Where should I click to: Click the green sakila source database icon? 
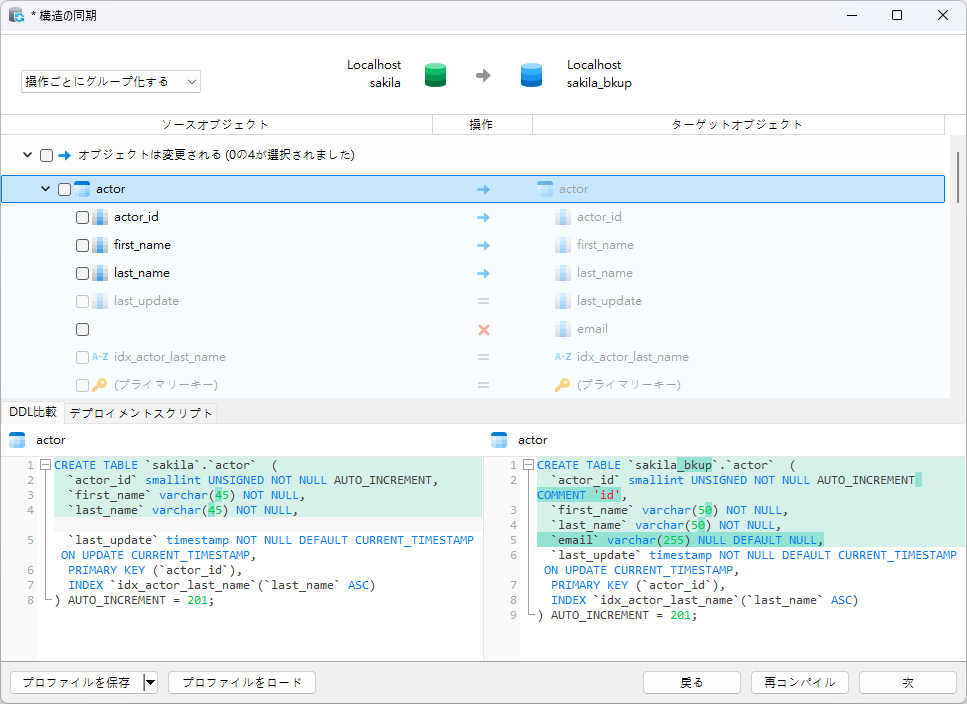click(435, 75)
